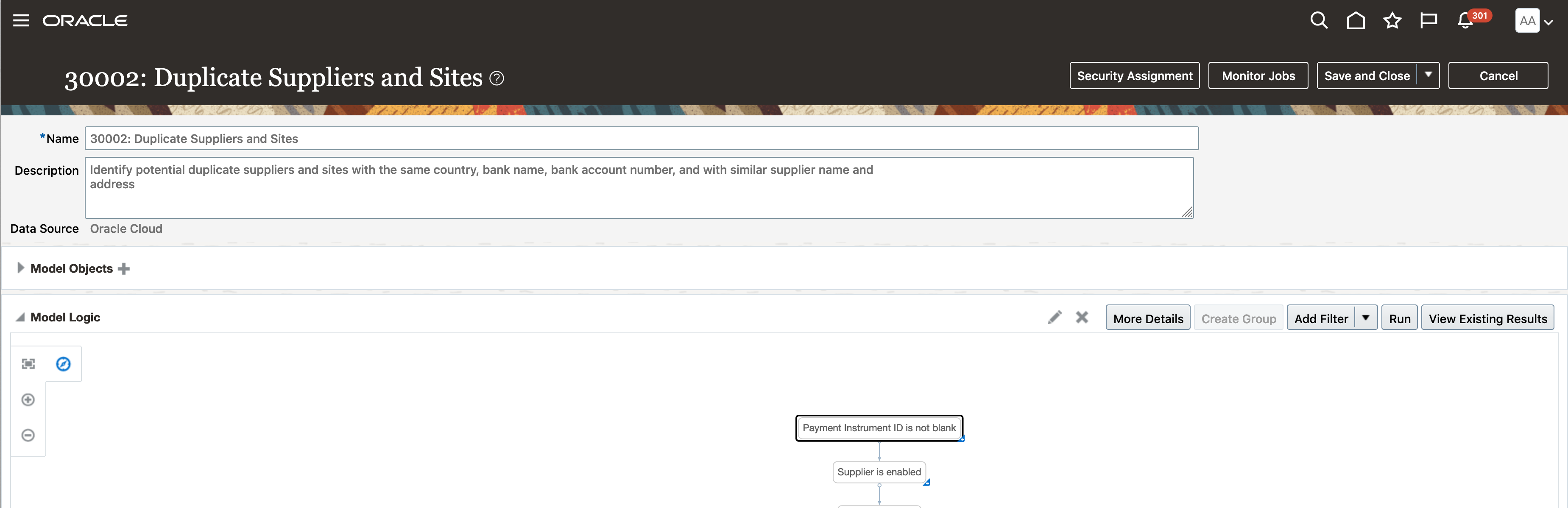Viewport: 1568px width, 508px height.
Task: Click the search magnifier icon
Action: (x=1318, y=21)
